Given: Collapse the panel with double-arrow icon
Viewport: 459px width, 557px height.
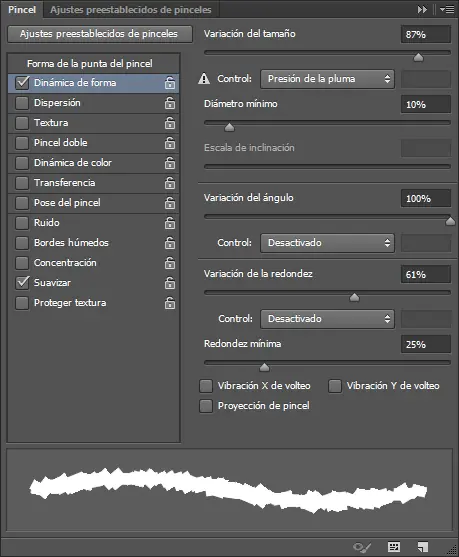Looking at the screenshot, I should [422, 10].
